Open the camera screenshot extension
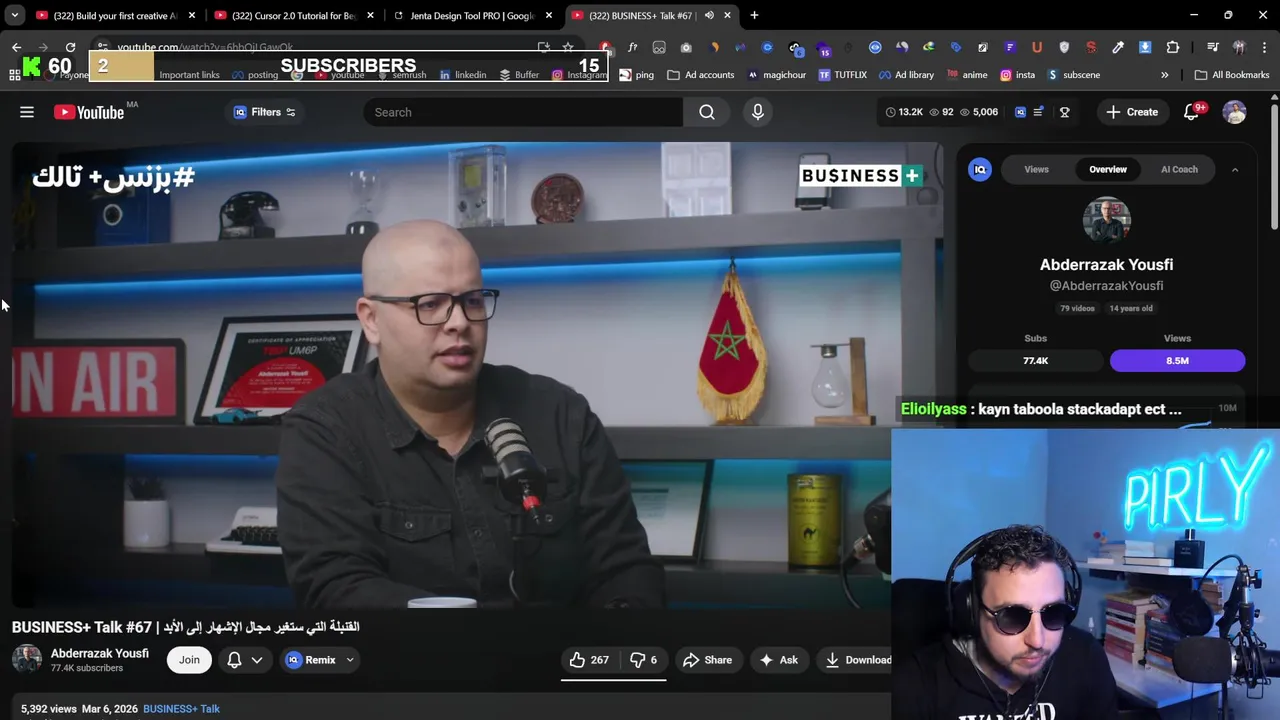 pos(686,47)
